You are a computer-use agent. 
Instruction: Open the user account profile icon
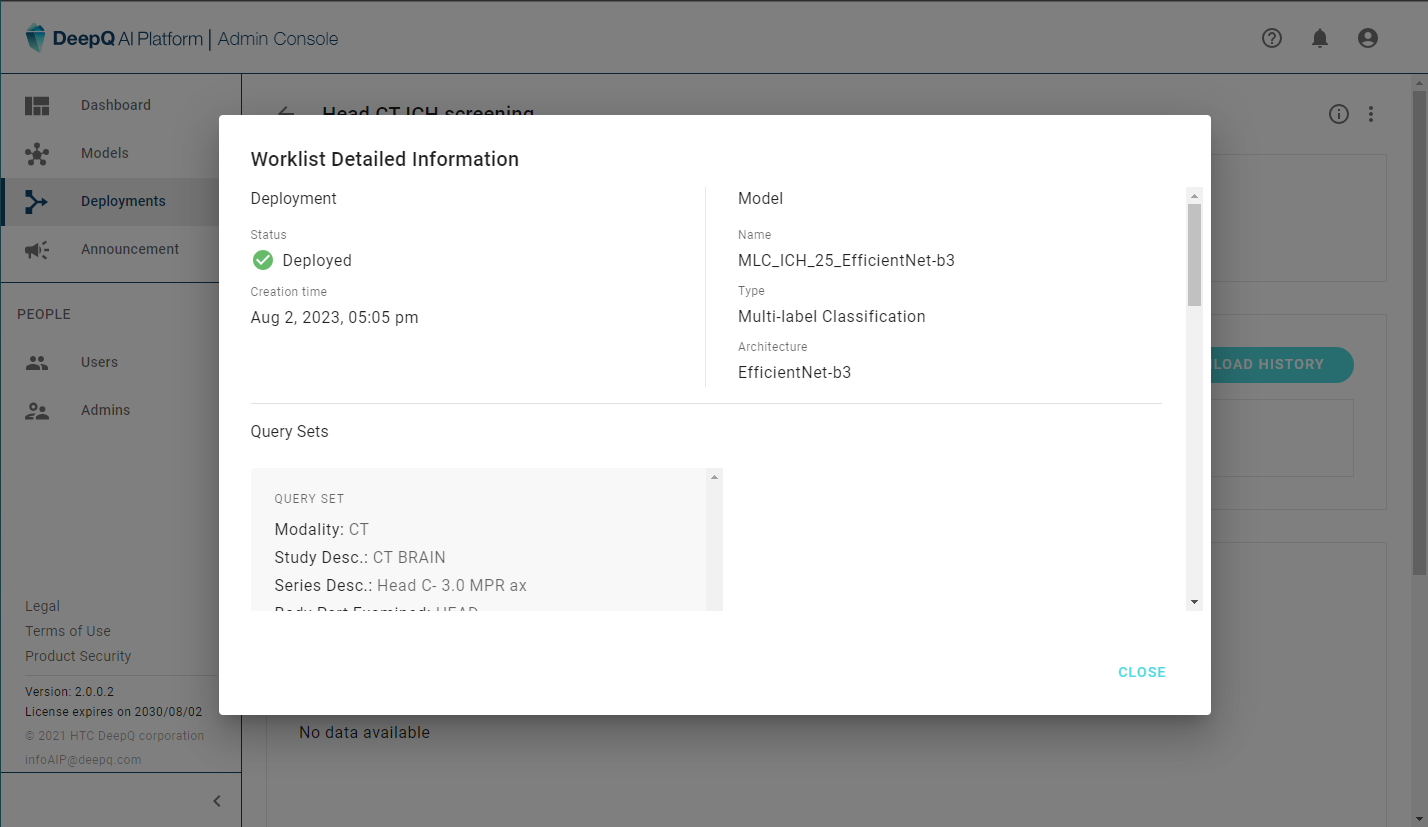click(x=1368, y=38)
